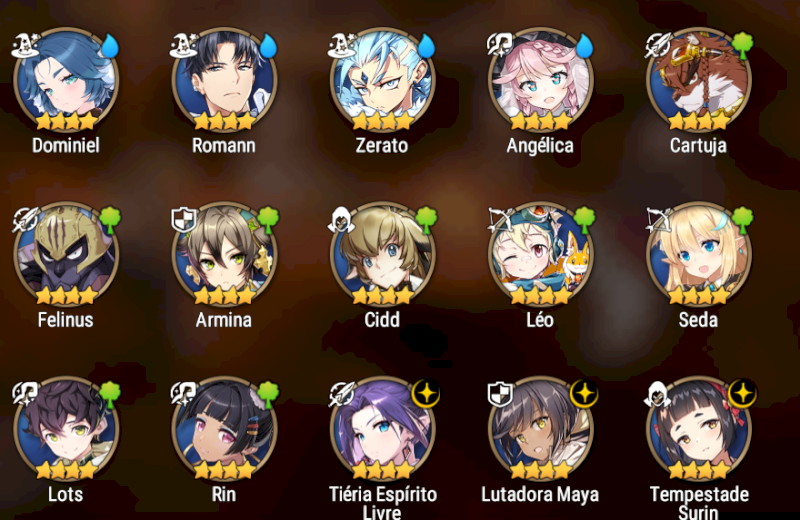The image size is (800, 520).
Task: Click the ranger bow icon on Léo
Action: [x=501, y=219]
